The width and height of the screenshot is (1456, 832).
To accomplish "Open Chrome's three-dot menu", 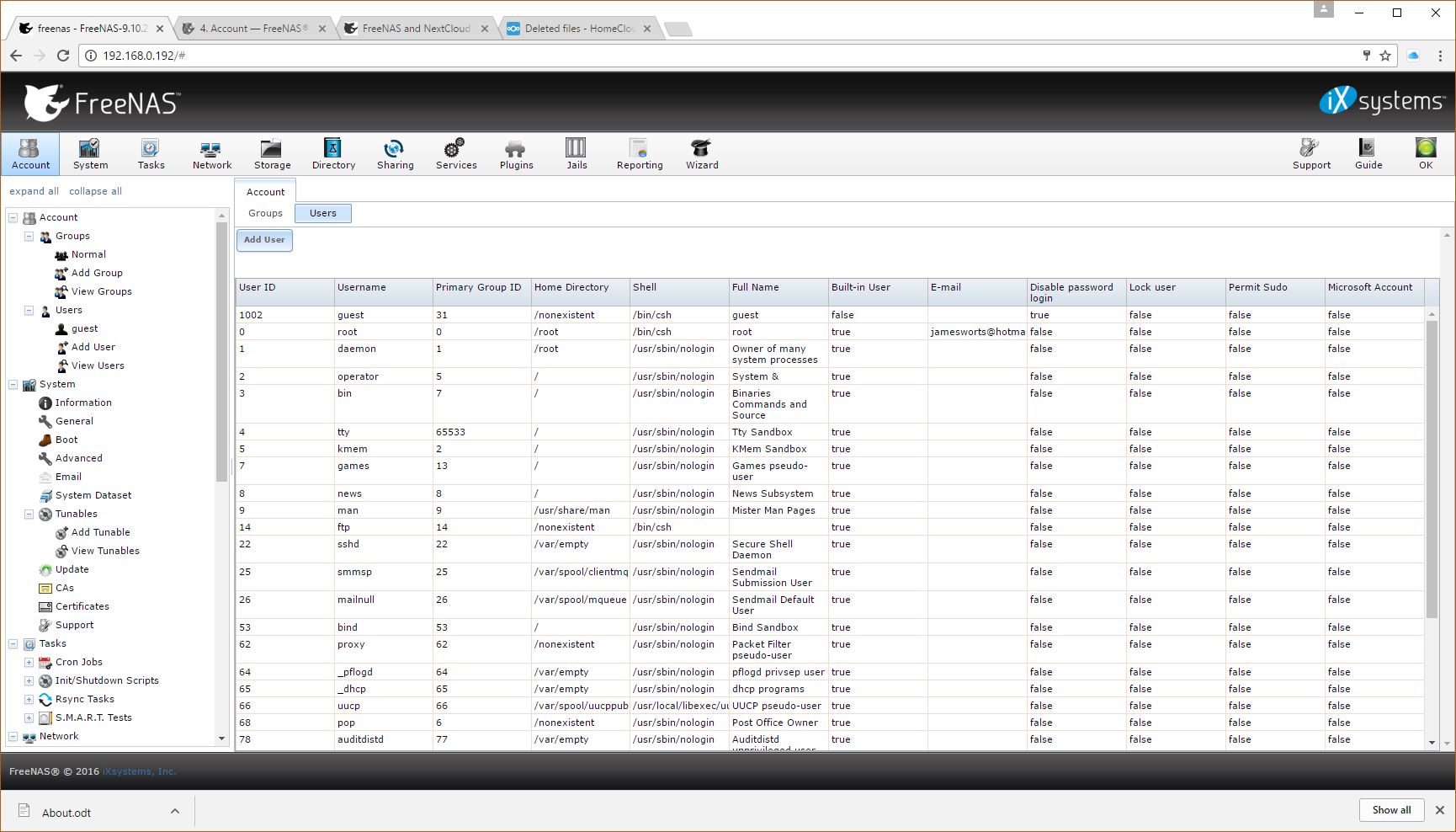I will 1440,56.
